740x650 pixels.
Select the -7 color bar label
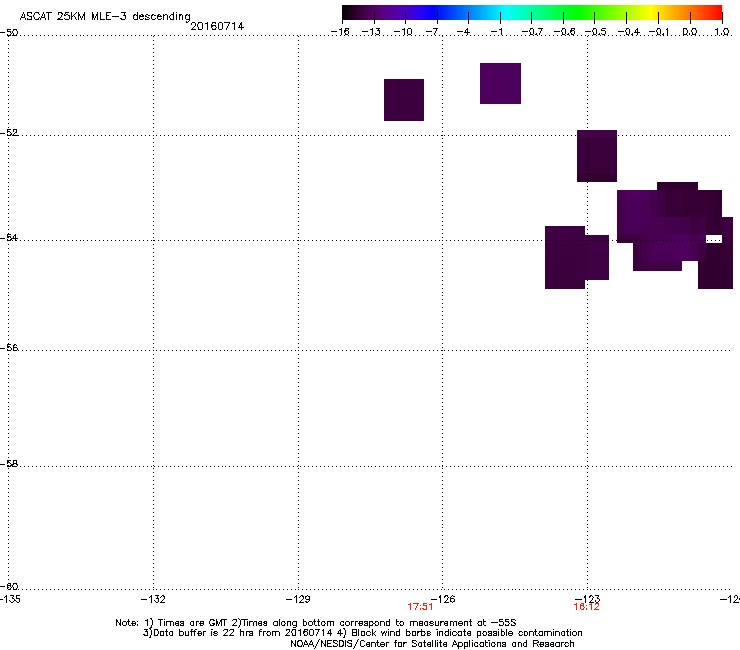[x=434, y=32]
